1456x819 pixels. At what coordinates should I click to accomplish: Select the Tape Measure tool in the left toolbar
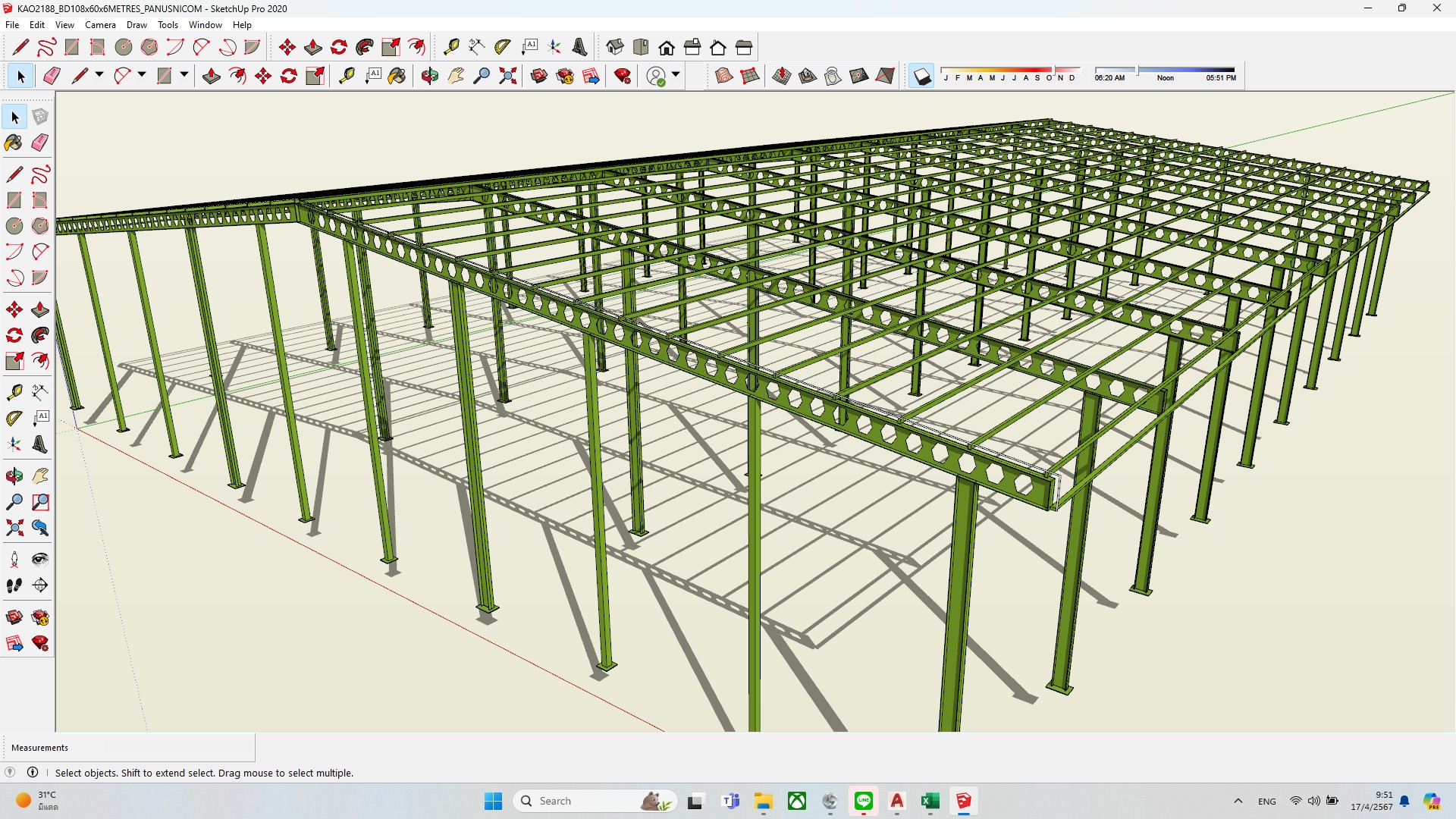[14, 392]
